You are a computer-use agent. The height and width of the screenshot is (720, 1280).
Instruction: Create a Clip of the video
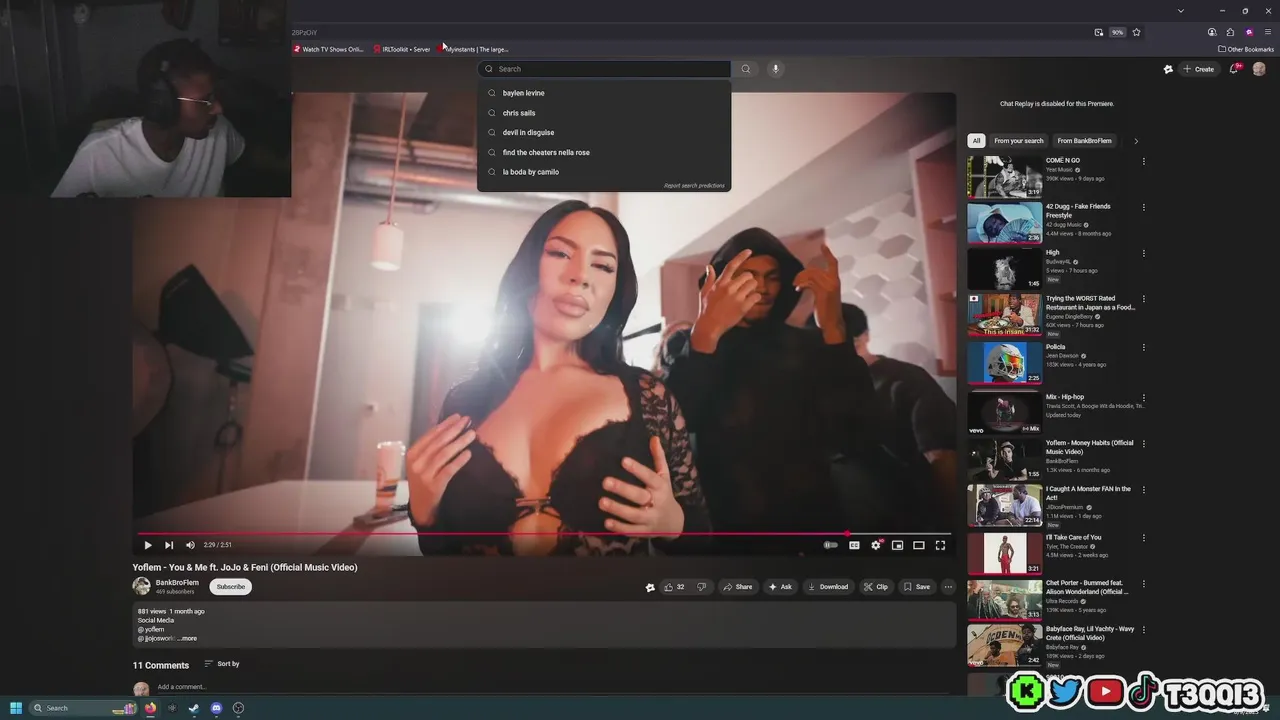point(875,587)
